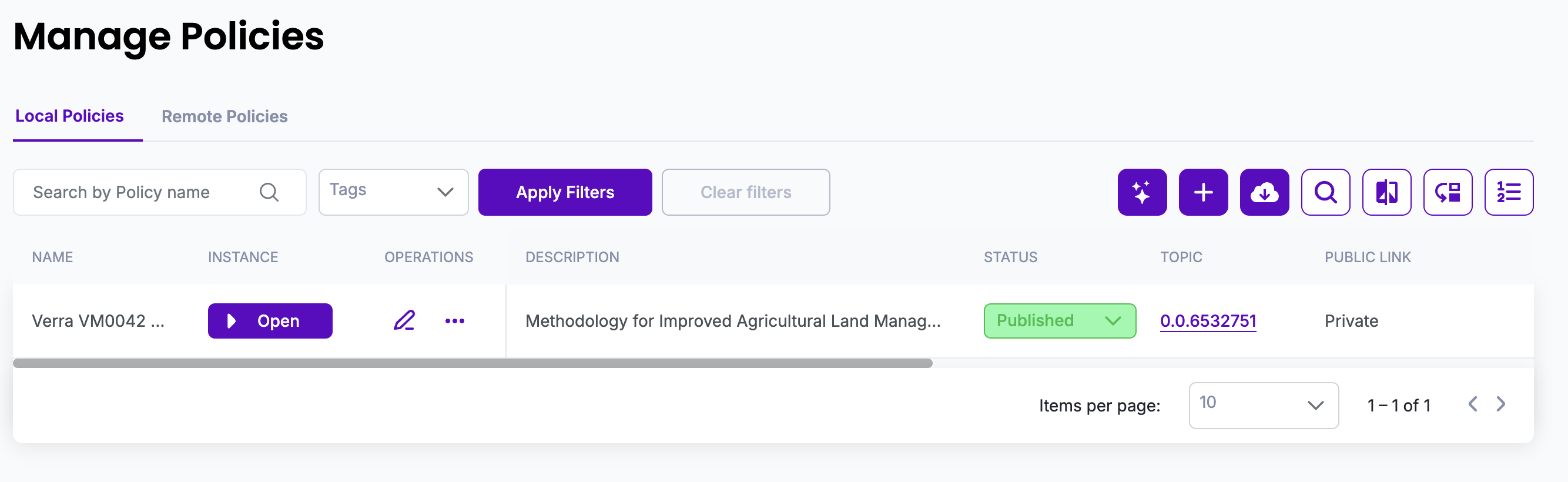Screen dimensions: 1568x482
Task: Click the plus icon to create policy
Action: pyautogui.click(x=1203, y=192)
